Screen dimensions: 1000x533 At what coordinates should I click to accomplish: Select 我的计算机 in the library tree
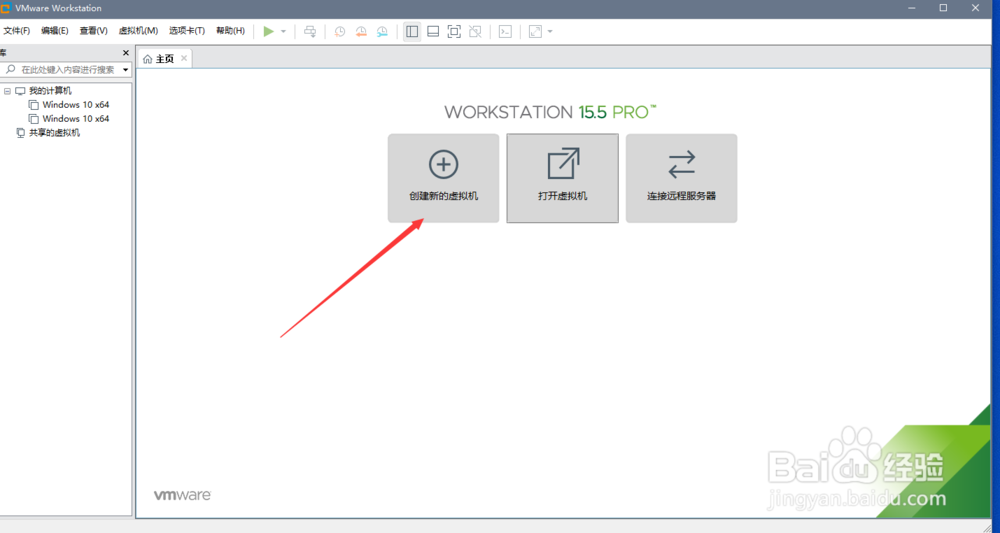coord(50,91)
